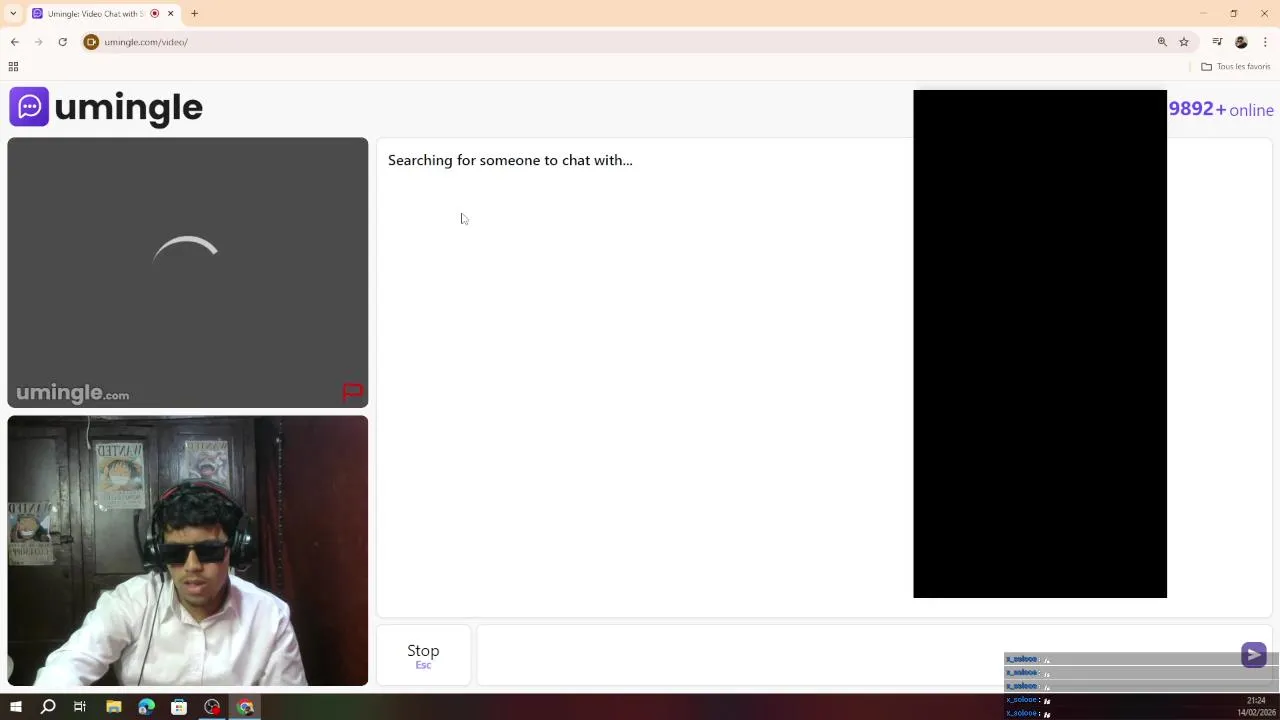Open the apps grid in bookmarks bar
The height and width of the screenshot is (720, 1280).
coord(13,66)
